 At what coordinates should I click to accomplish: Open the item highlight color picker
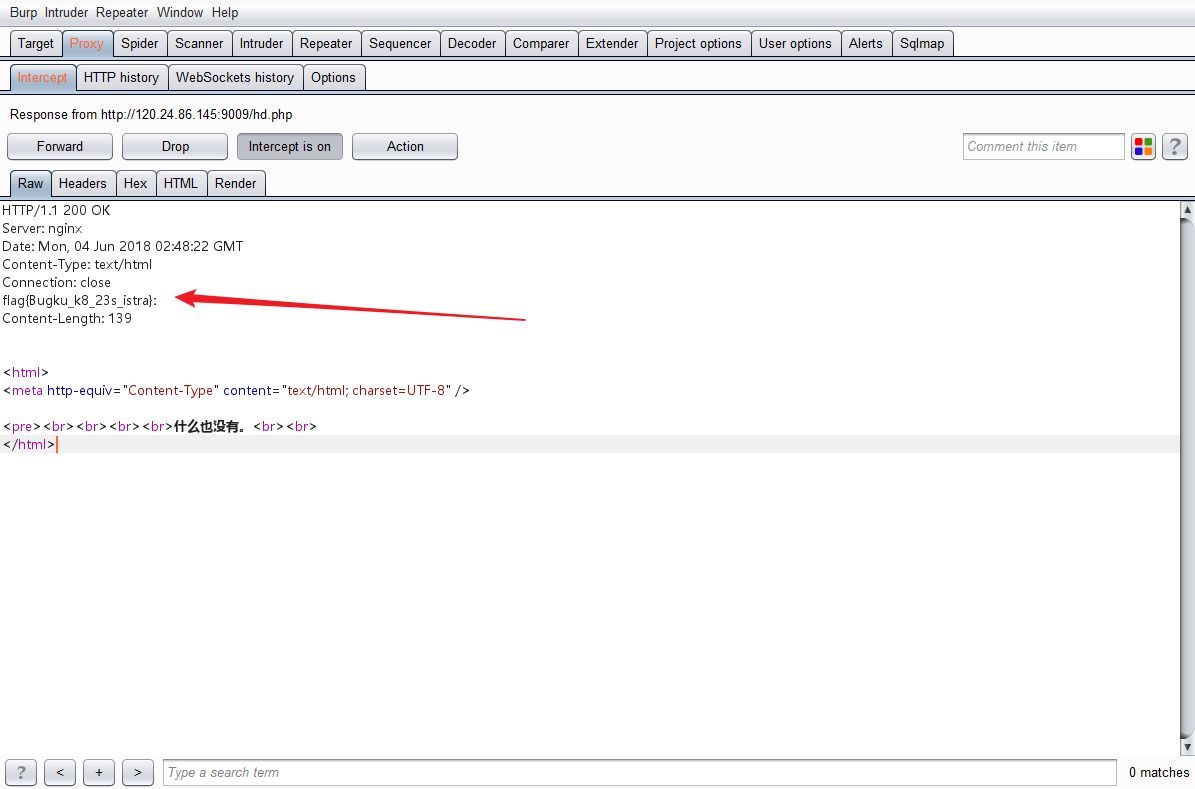tap(1143, 146)
